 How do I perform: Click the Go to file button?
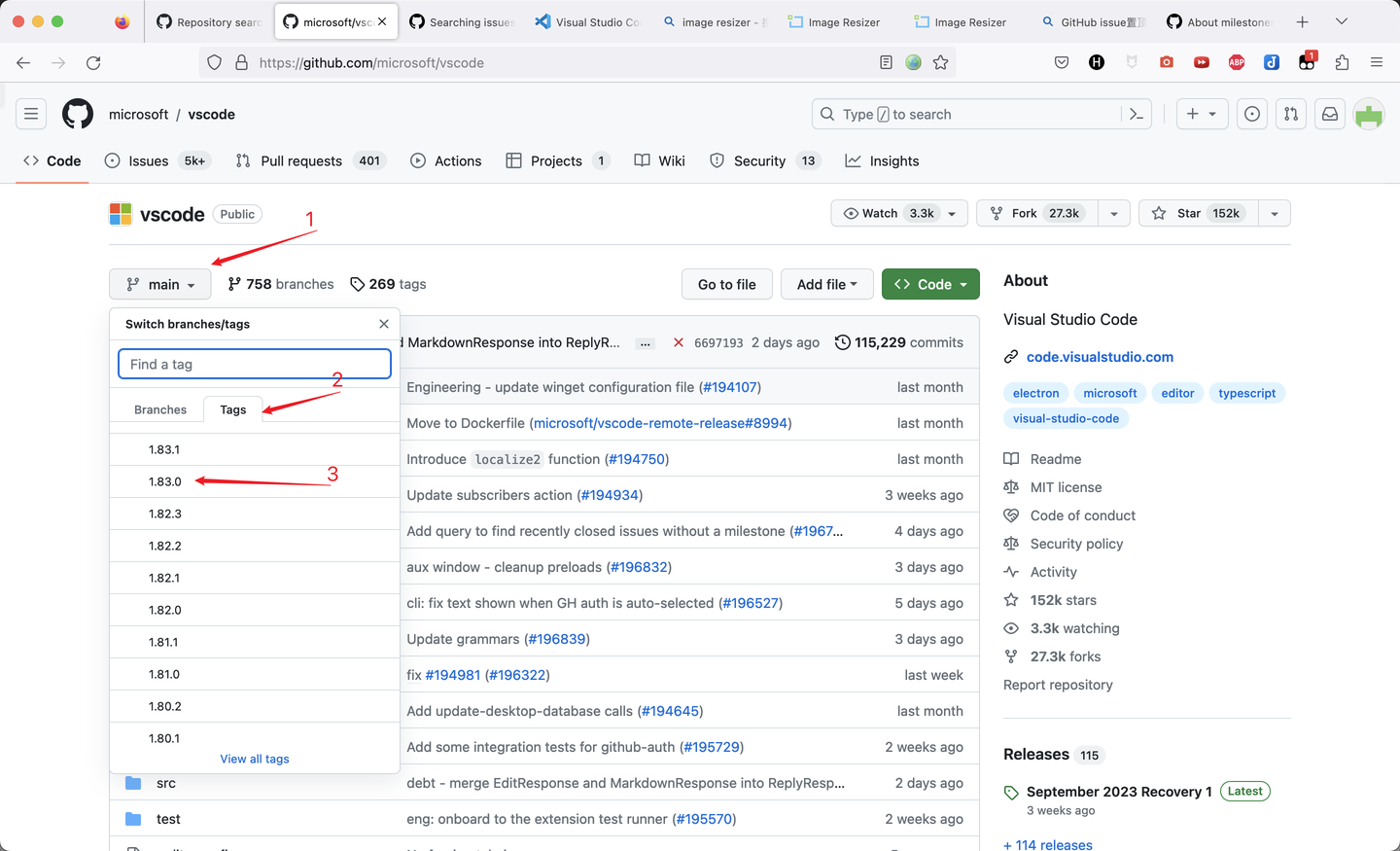tap(727, 284)
